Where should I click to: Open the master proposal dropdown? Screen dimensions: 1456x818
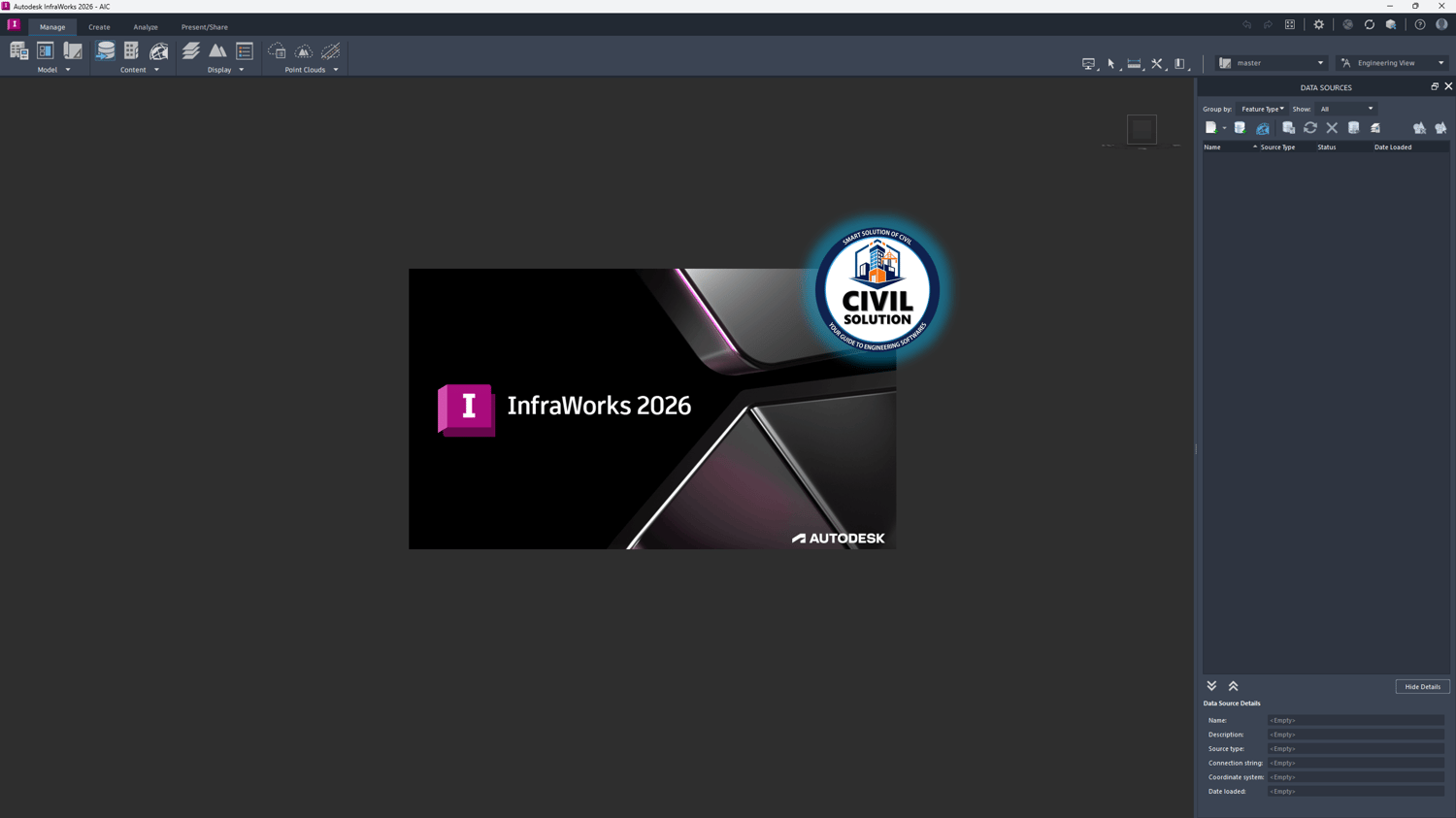(x=1272, y=63)
